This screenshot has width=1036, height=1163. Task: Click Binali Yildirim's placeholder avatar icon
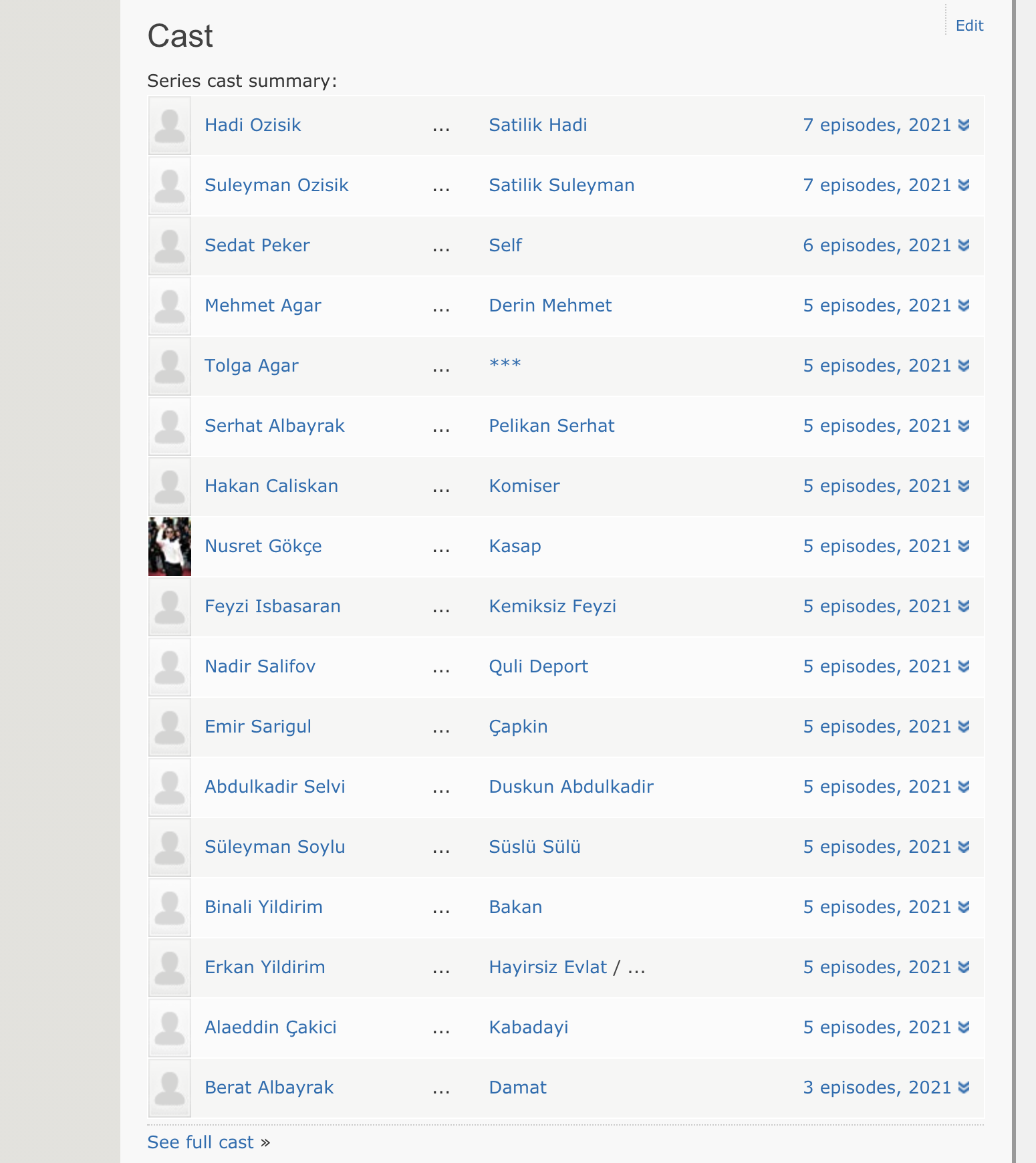pyautogui.click(x=169, y=908)
